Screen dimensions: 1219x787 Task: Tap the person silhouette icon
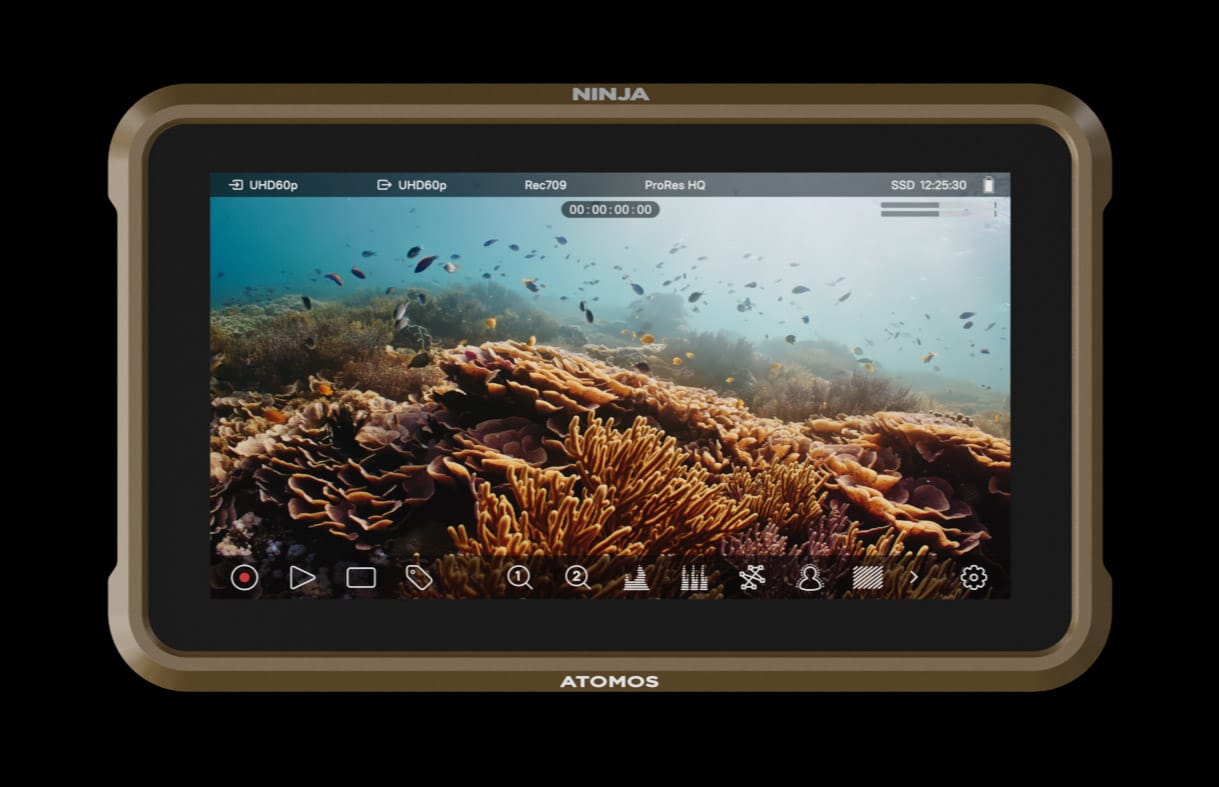809,578
